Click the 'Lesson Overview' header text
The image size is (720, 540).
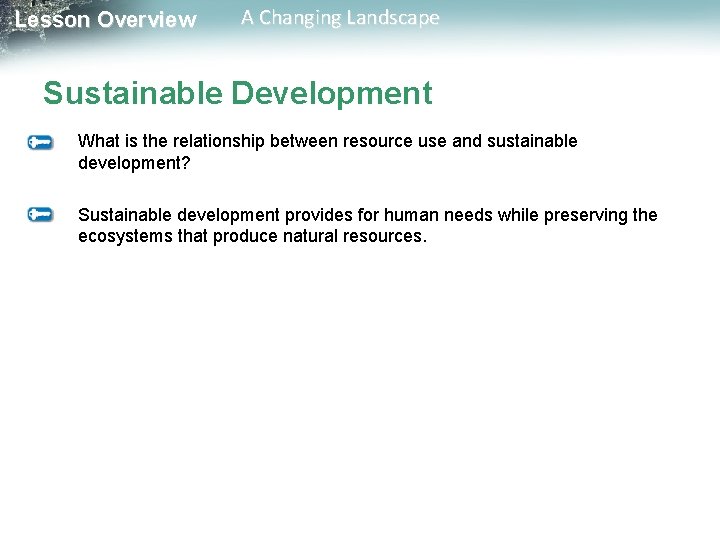106,20
